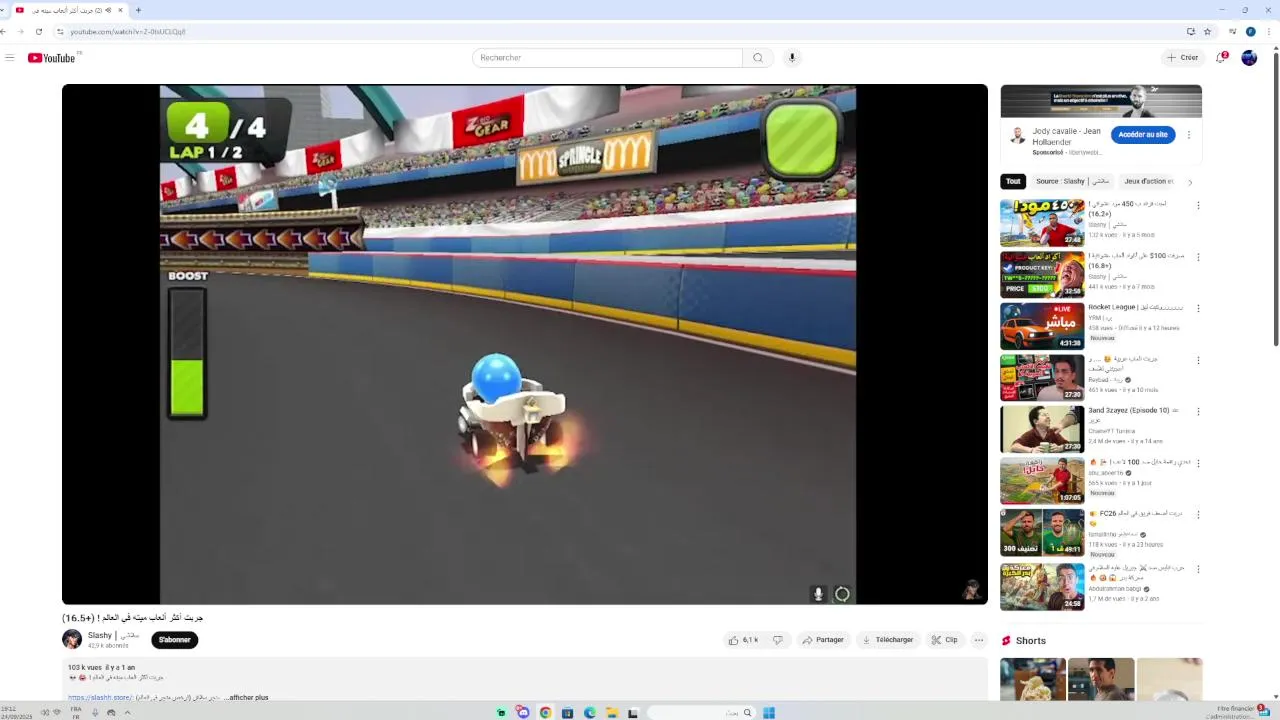
Task: Click Accéder au site ad button
Action: coord(1143,135)
